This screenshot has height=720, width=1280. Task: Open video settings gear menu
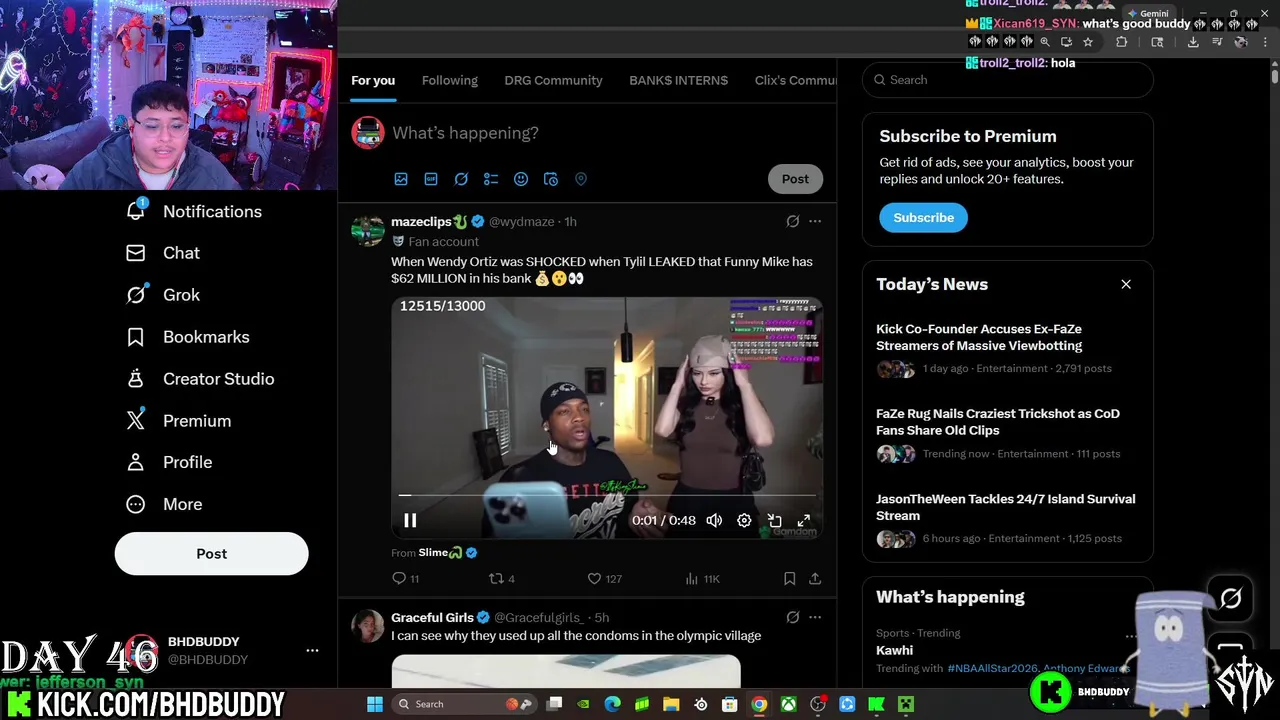coord(744,520)
